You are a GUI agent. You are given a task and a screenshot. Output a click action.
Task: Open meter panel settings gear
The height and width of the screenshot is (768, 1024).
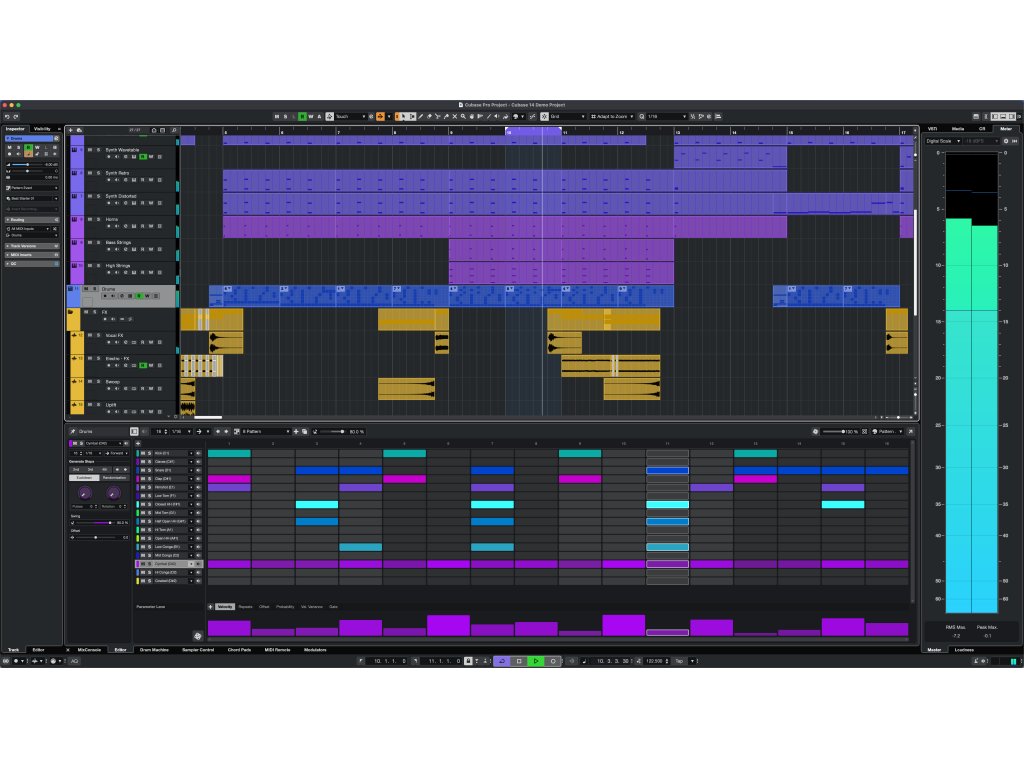point(1006,141)
